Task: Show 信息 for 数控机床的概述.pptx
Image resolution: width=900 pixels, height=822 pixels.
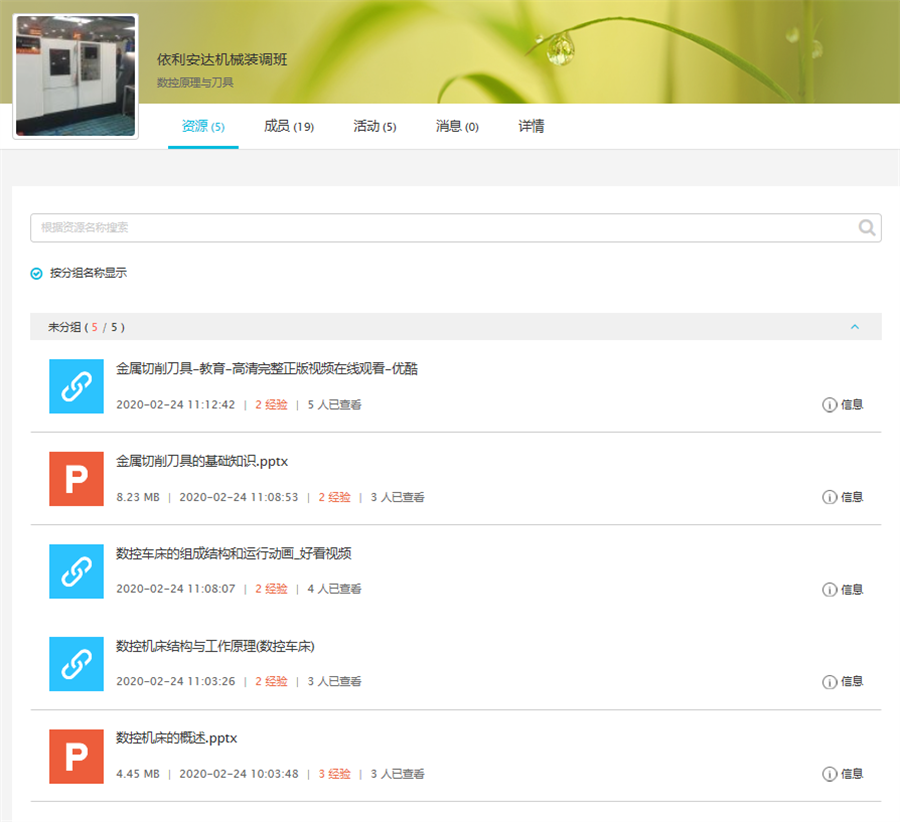Action: [x=842, y=774]
